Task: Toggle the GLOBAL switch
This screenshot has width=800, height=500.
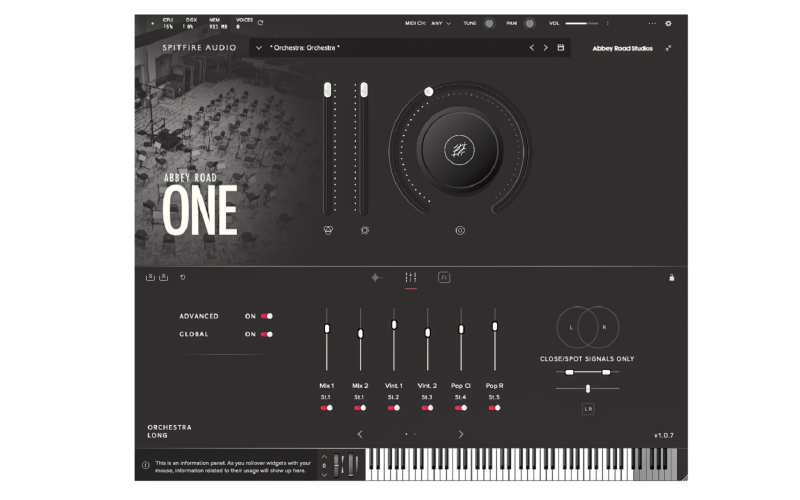Action: [267, 334]
